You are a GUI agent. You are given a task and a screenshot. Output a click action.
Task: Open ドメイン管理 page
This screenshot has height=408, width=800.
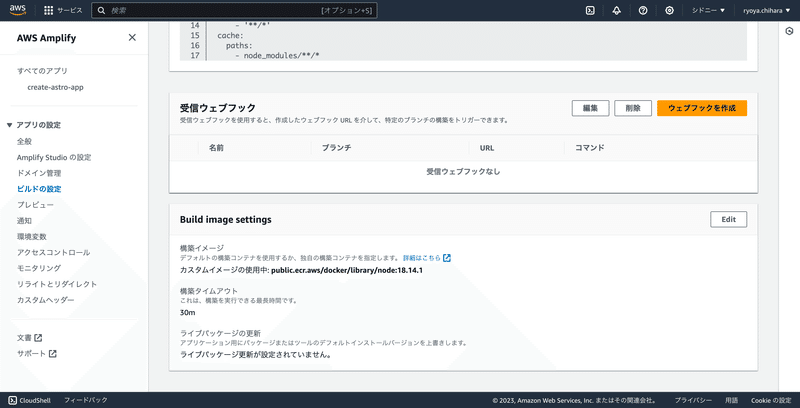coord(39,173)
